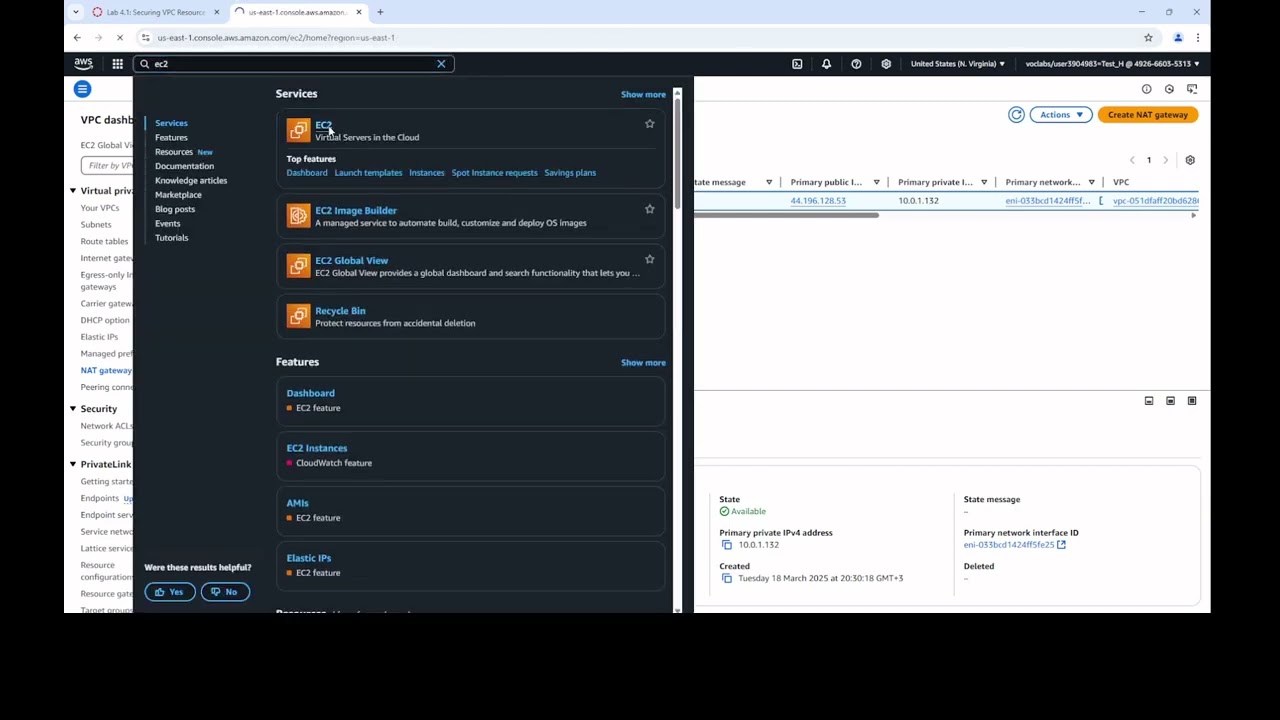
Task: Click the EC2 Image Builder icon
Action: pos(298,216)
